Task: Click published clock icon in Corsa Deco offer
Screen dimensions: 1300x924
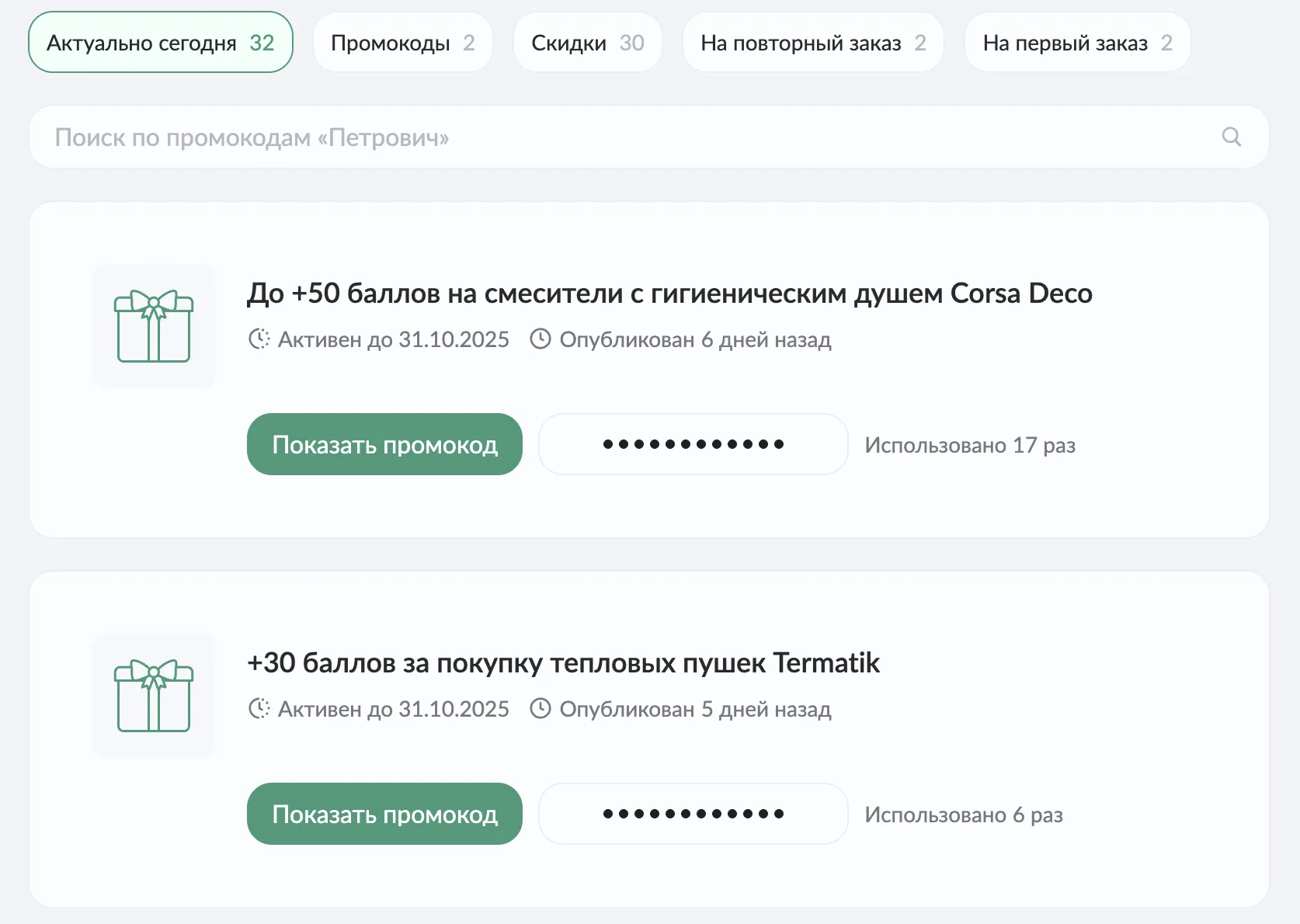Action: (x=541, y=339)
